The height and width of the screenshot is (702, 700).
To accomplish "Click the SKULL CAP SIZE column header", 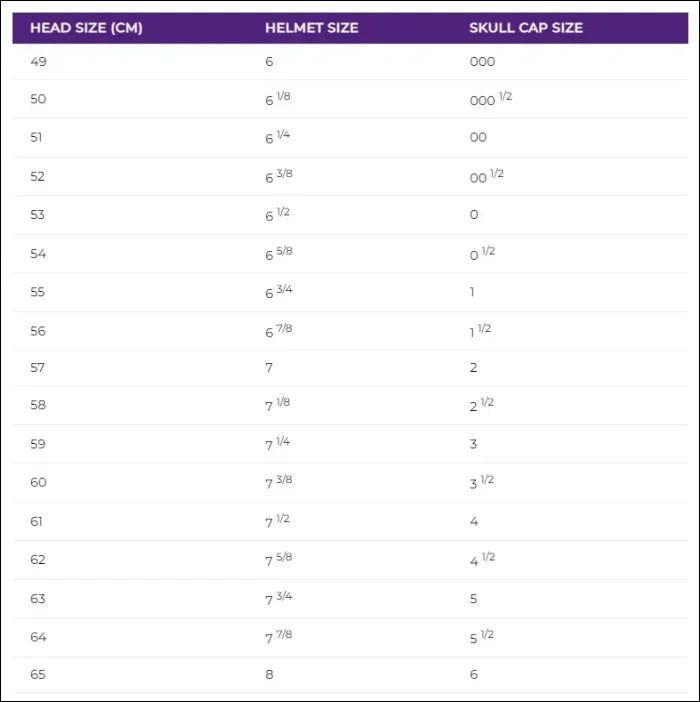I will coord(526,28).
